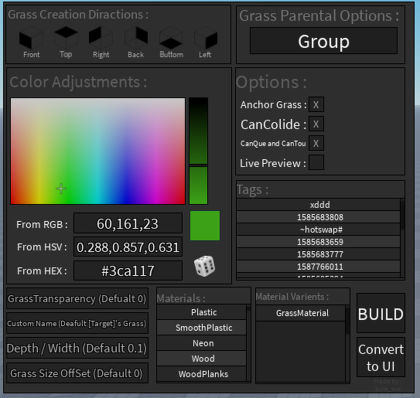This screenshot has height=398, width=420.
Task: Click the BUILD button
Action: pos(381,313)
